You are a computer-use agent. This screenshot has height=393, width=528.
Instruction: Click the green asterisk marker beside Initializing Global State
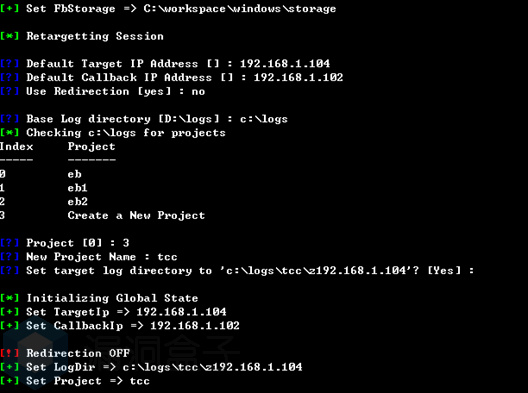[x=9, y=298]
